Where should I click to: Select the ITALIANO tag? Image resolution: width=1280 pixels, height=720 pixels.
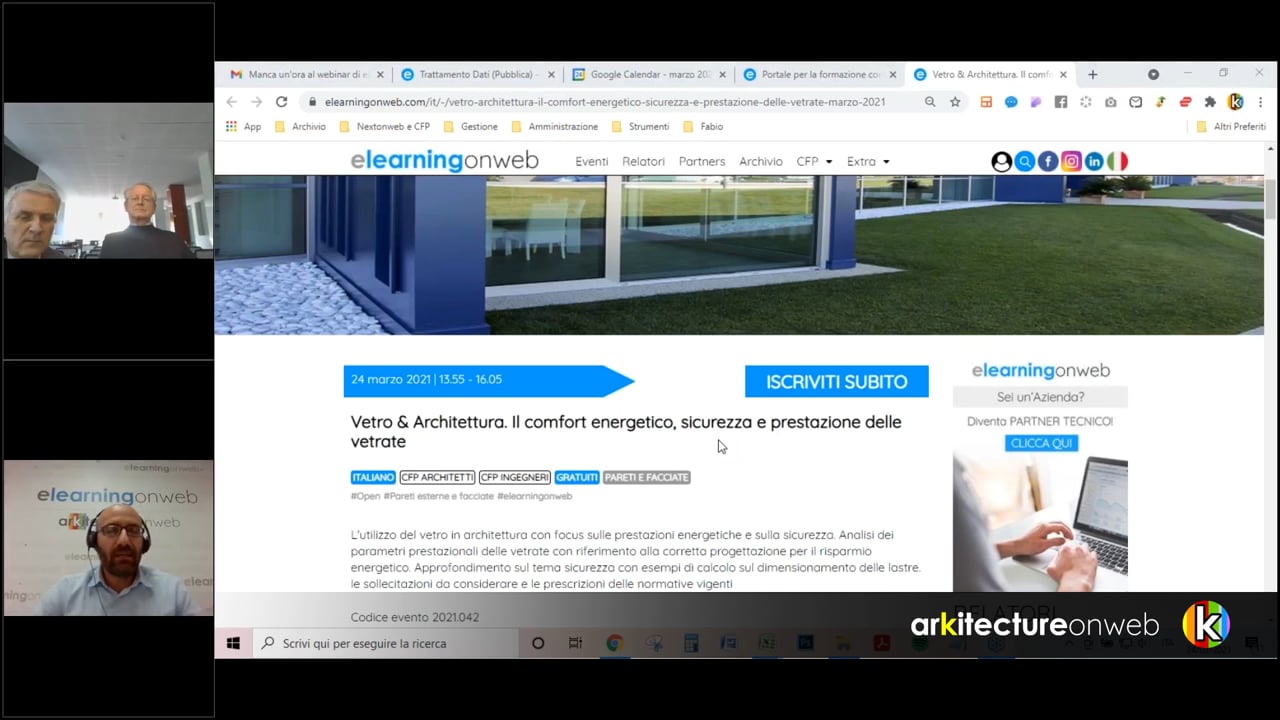pyautogui.click(x=373, y=477)
